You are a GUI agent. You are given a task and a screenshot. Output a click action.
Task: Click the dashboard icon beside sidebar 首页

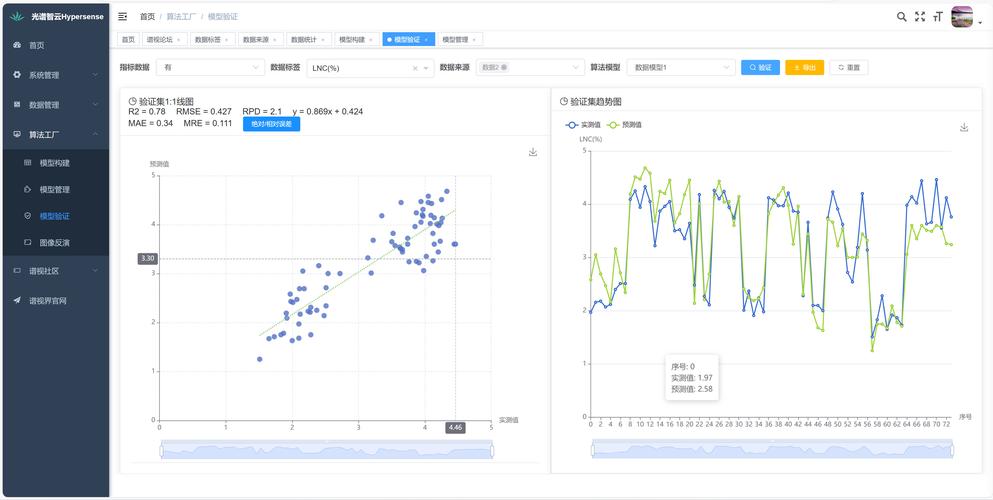(17, 45)
